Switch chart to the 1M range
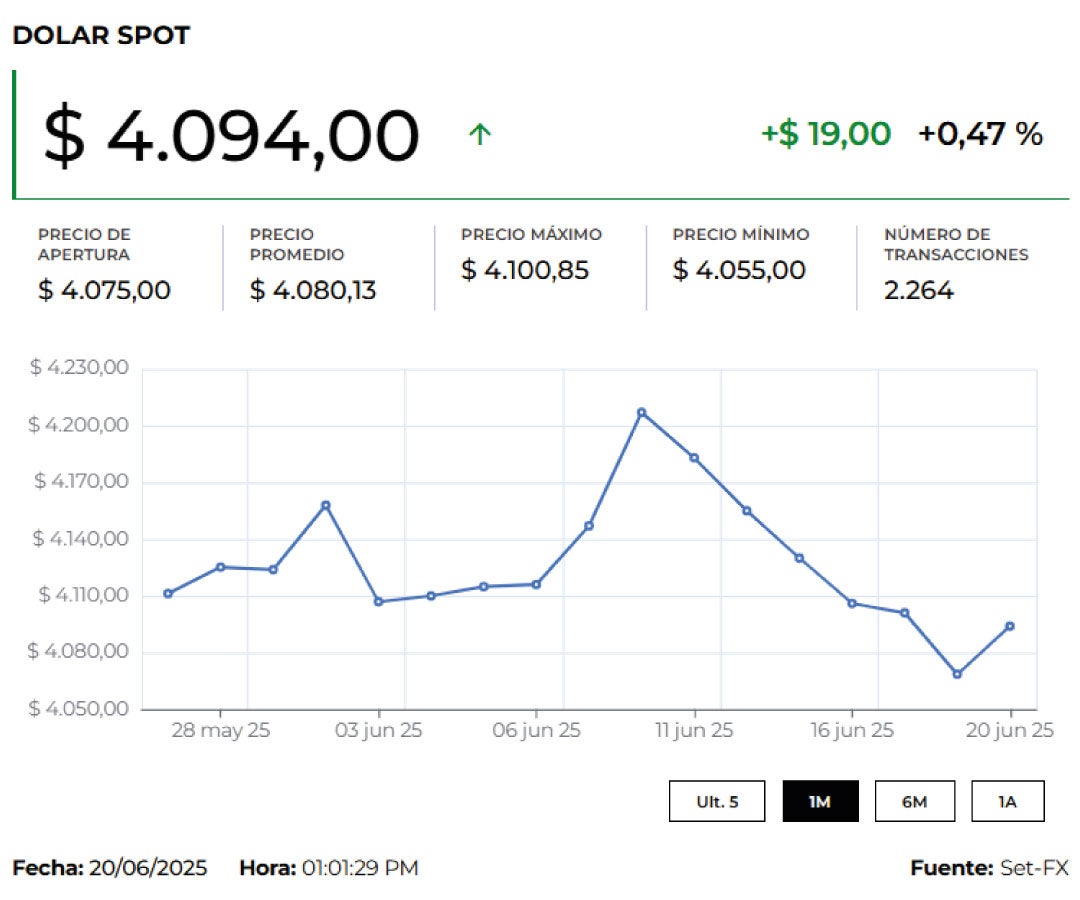This screenshot has height=900, width=1080. 820,801
